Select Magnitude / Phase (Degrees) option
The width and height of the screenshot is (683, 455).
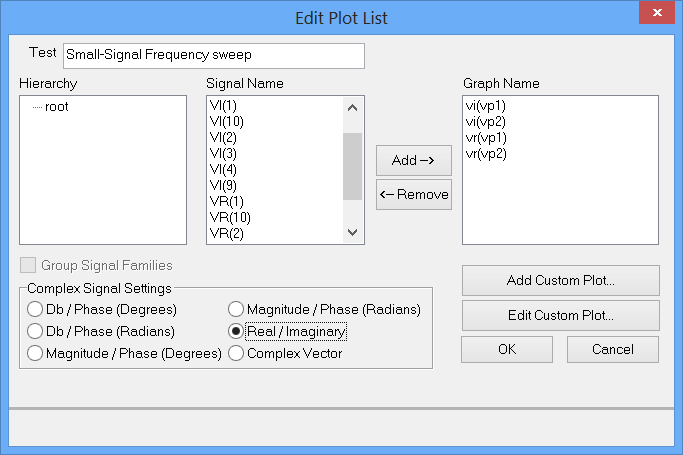pos(35,353)
